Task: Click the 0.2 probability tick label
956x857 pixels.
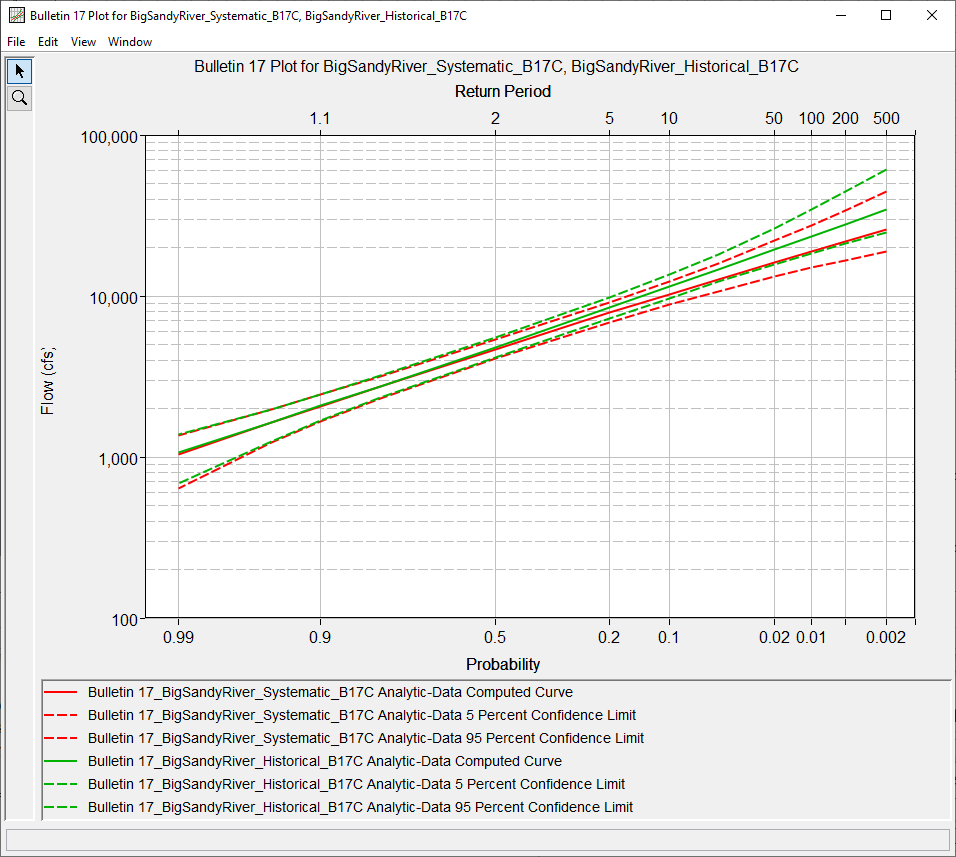Action: 609,638
